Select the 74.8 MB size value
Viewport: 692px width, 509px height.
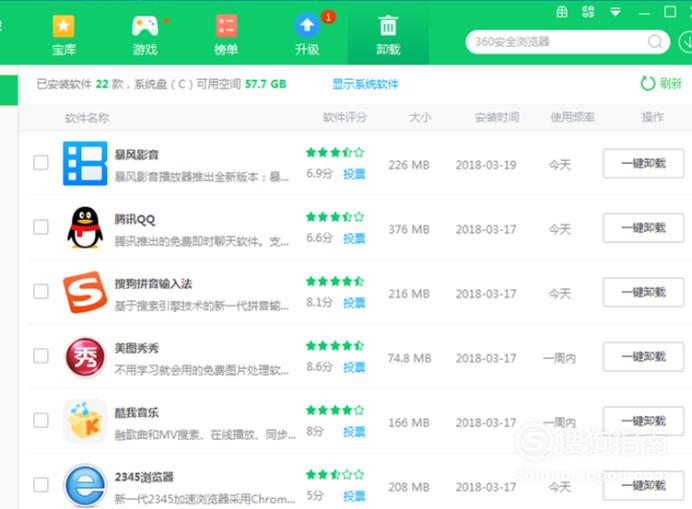pos(409,358)
